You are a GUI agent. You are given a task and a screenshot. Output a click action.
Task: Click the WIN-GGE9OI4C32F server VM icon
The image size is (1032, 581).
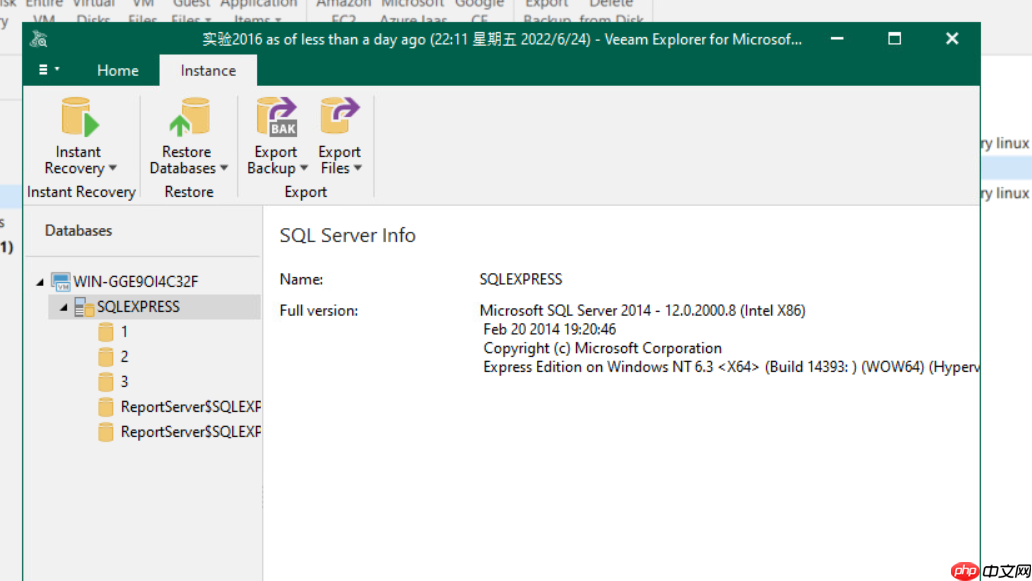(62, 281)
